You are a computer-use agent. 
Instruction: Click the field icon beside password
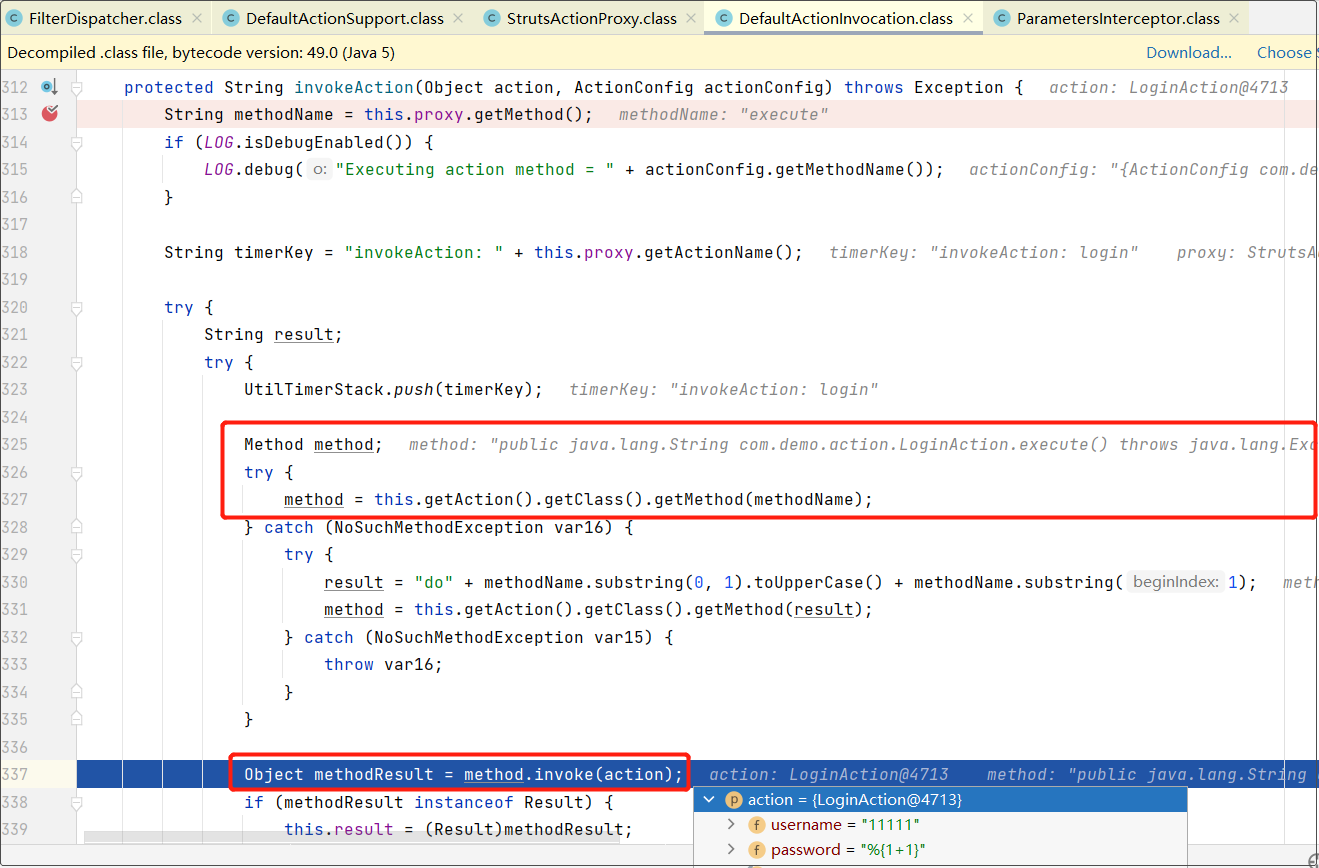pos(756,850)
